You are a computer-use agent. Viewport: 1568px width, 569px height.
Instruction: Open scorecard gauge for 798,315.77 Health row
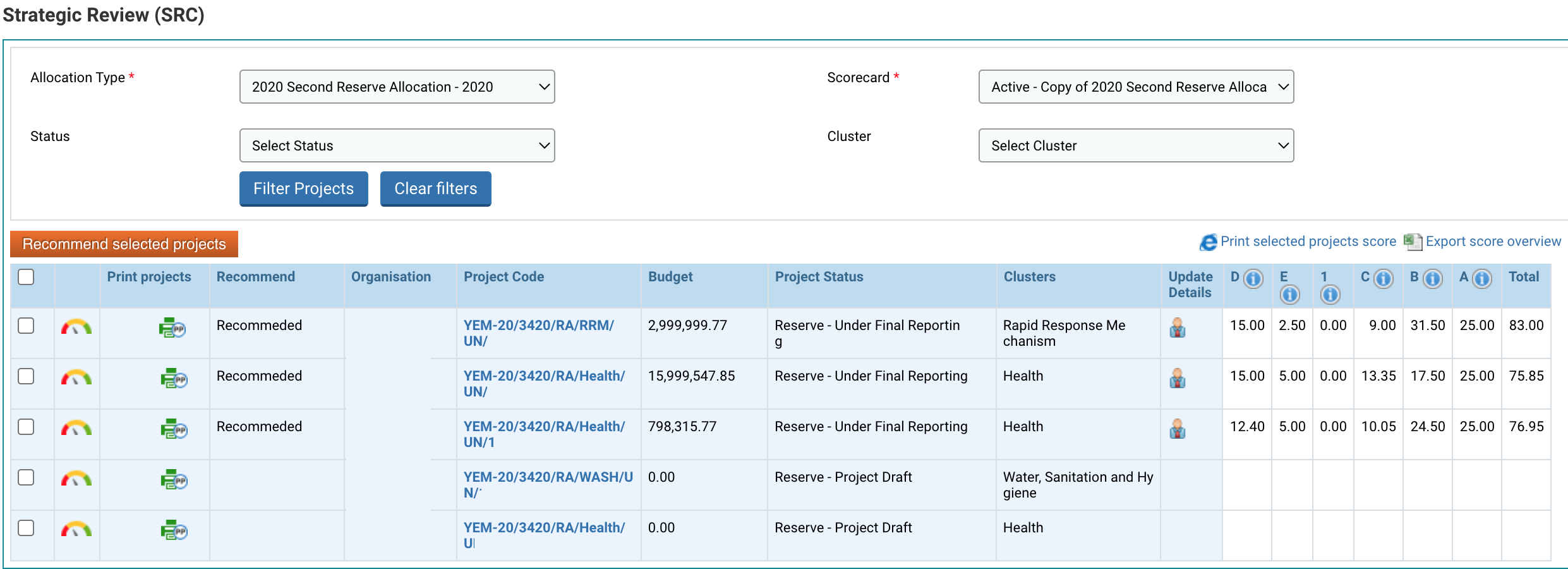pyautogui.click(x=76, y=429)
